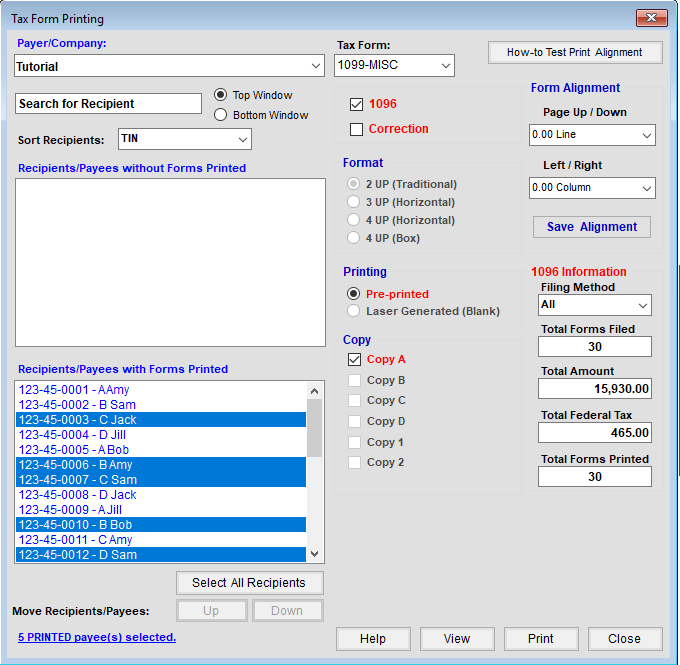Select recipient 123-45-0004 - D Jill

pos(161,435)
